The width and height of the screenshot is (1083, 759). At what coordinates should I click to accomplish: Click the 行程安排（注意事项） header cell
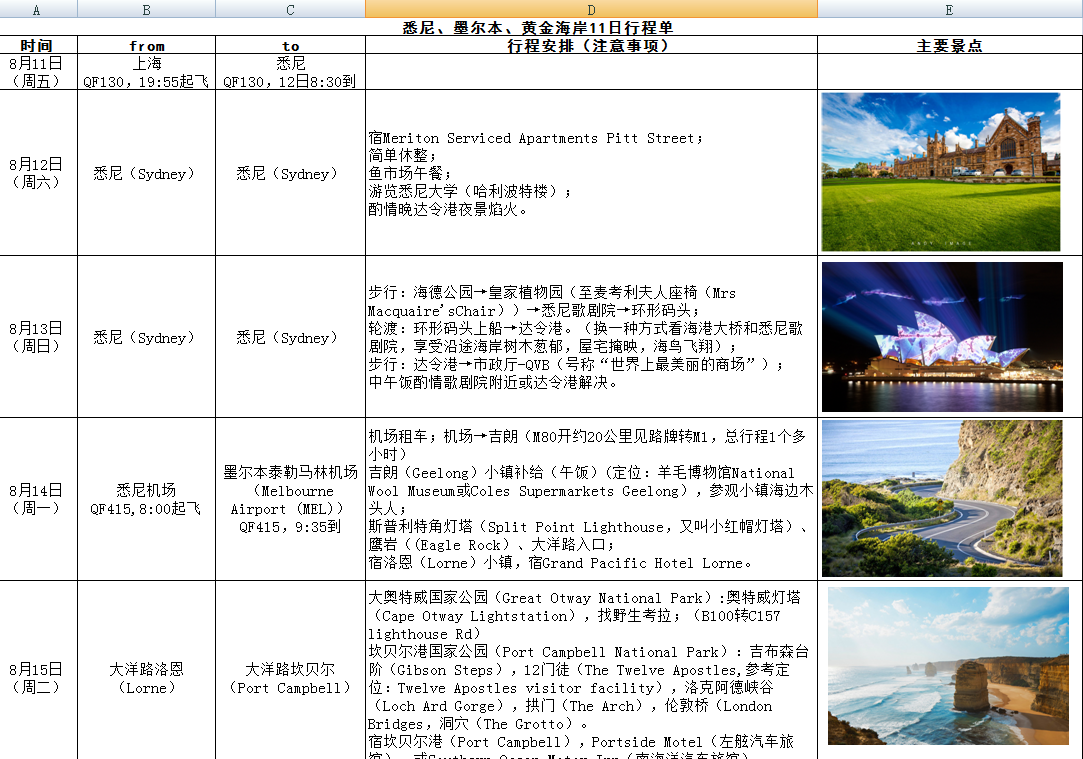click(x=591, y=45)
